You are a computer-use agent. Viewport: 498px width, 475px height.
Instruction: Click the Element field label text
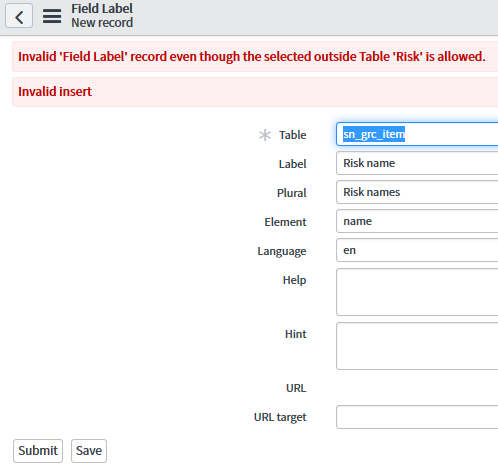click(x=285, y=222)
